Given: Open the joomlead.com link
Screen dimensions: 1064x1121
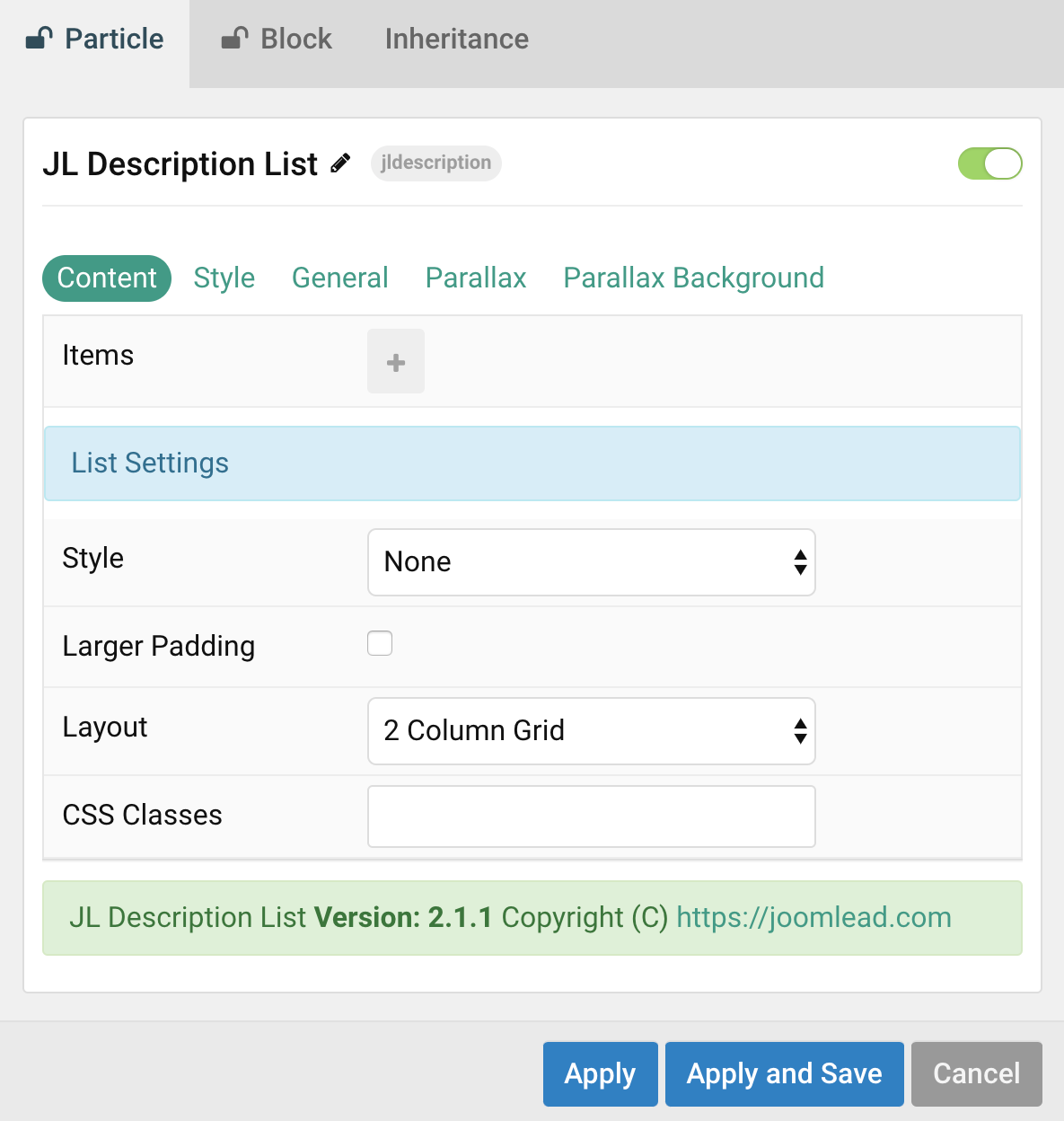Looking at the screenshot, I should pos(813,917).
